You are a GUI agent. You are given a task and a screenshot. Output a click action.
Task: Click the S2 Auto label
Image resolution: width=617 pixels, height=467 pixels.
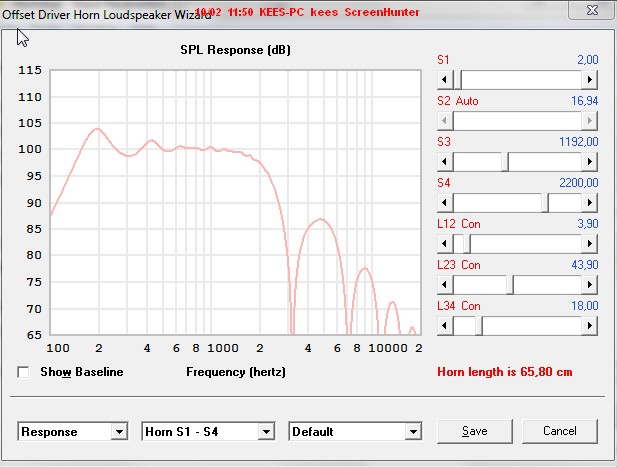pyautogui.click(x=458, y=101)
